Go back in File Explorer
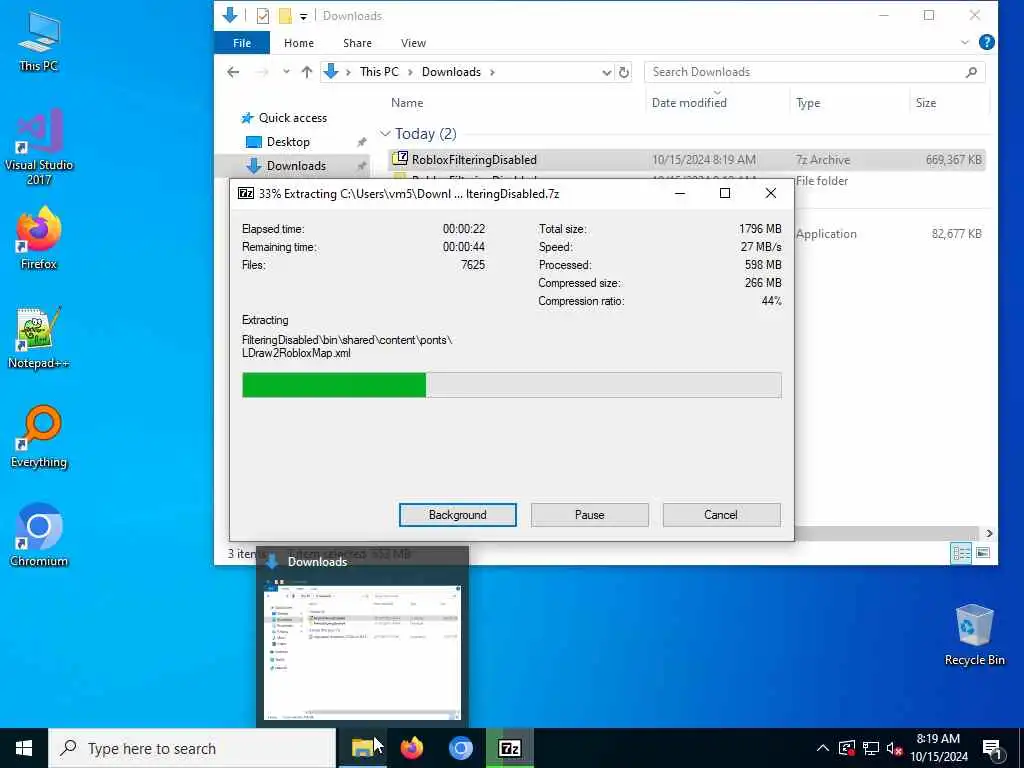 pos(233,72)
